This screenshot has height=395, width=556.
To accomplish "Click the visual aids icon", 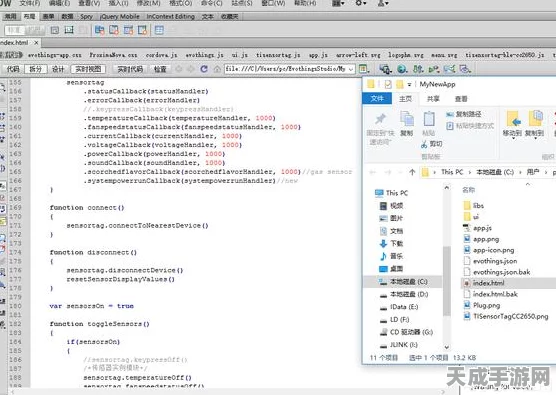I will click(x=465, y=69).
